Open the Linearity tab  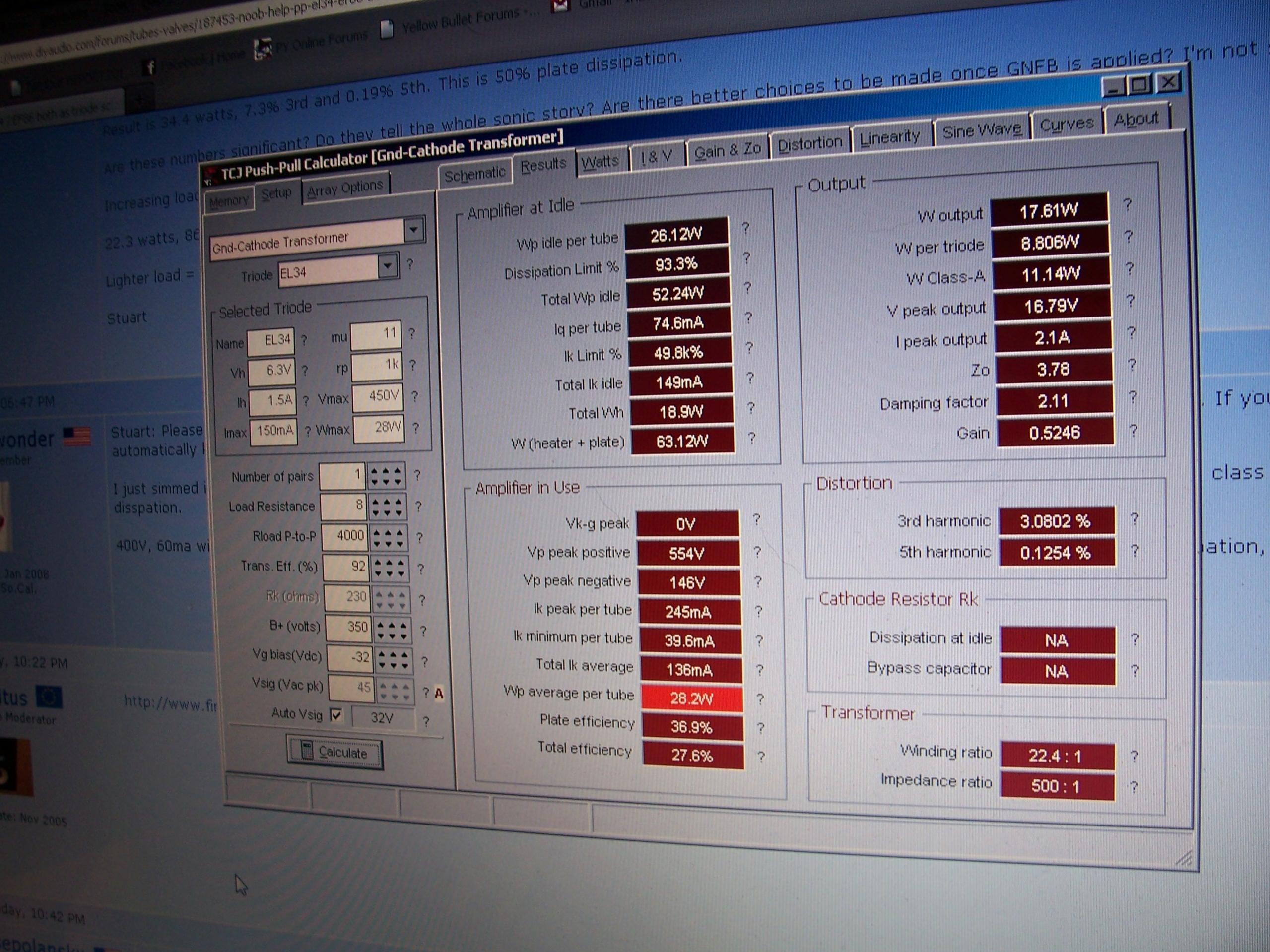(889, 137)
